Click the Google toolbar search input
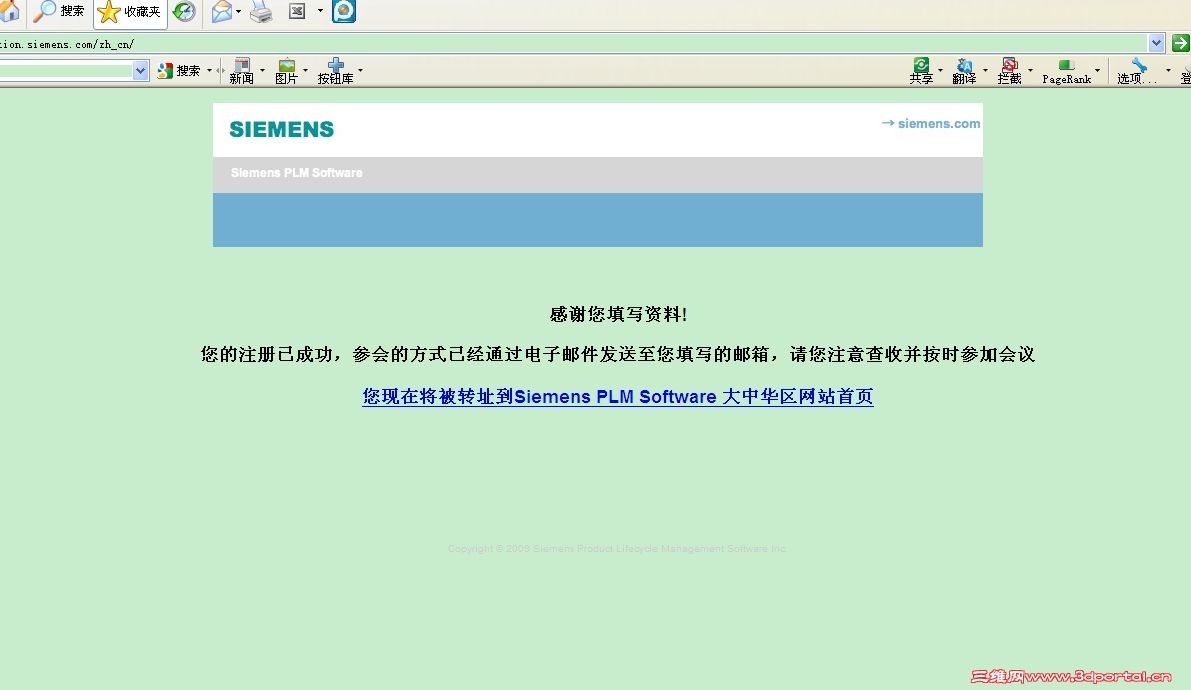This screenshot has height=690, width=1191. (x=66, y=71)
